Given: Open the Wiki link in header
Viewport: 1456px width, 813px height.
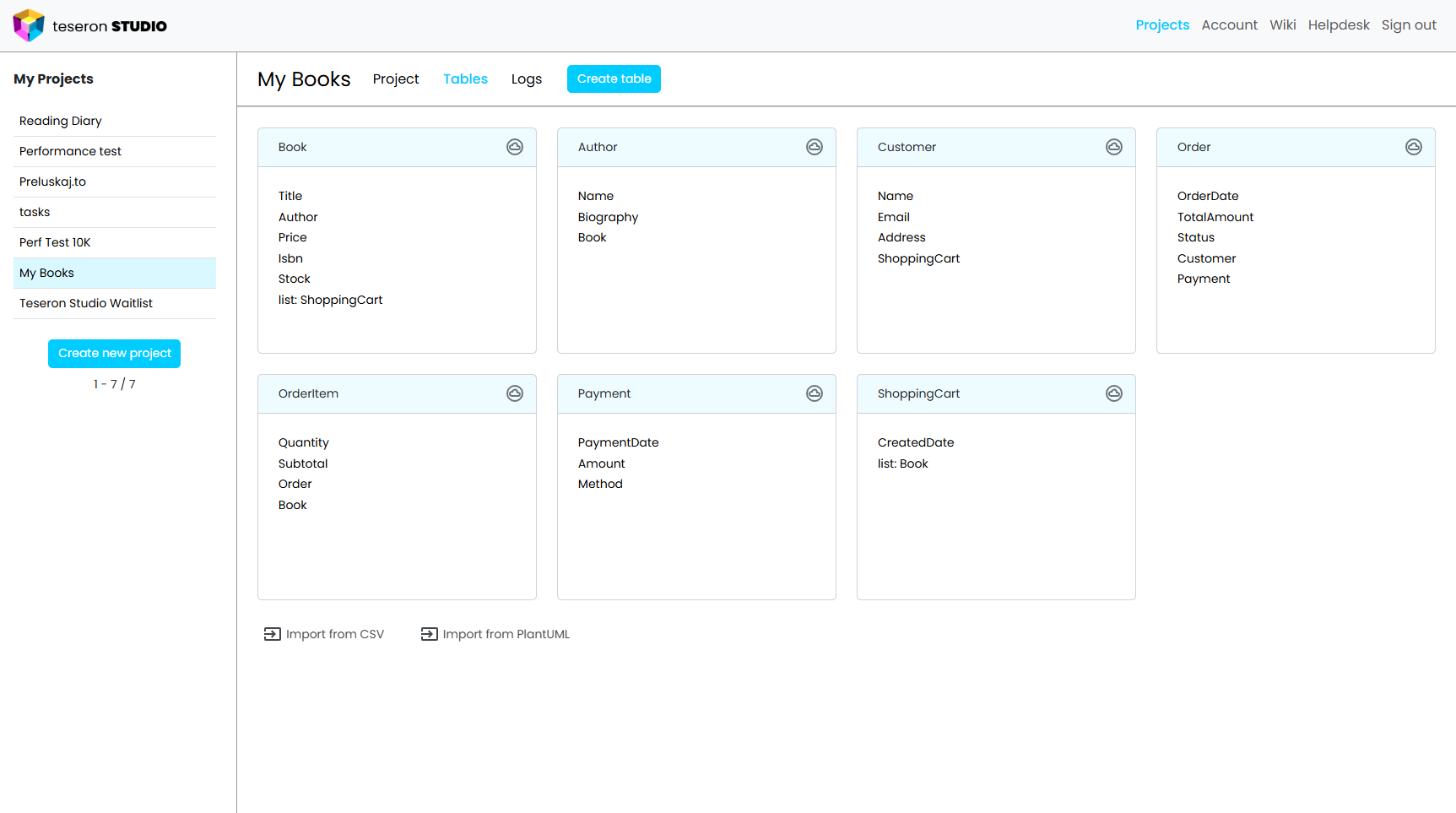Looking at the screenshot, I should (1282, 24).
